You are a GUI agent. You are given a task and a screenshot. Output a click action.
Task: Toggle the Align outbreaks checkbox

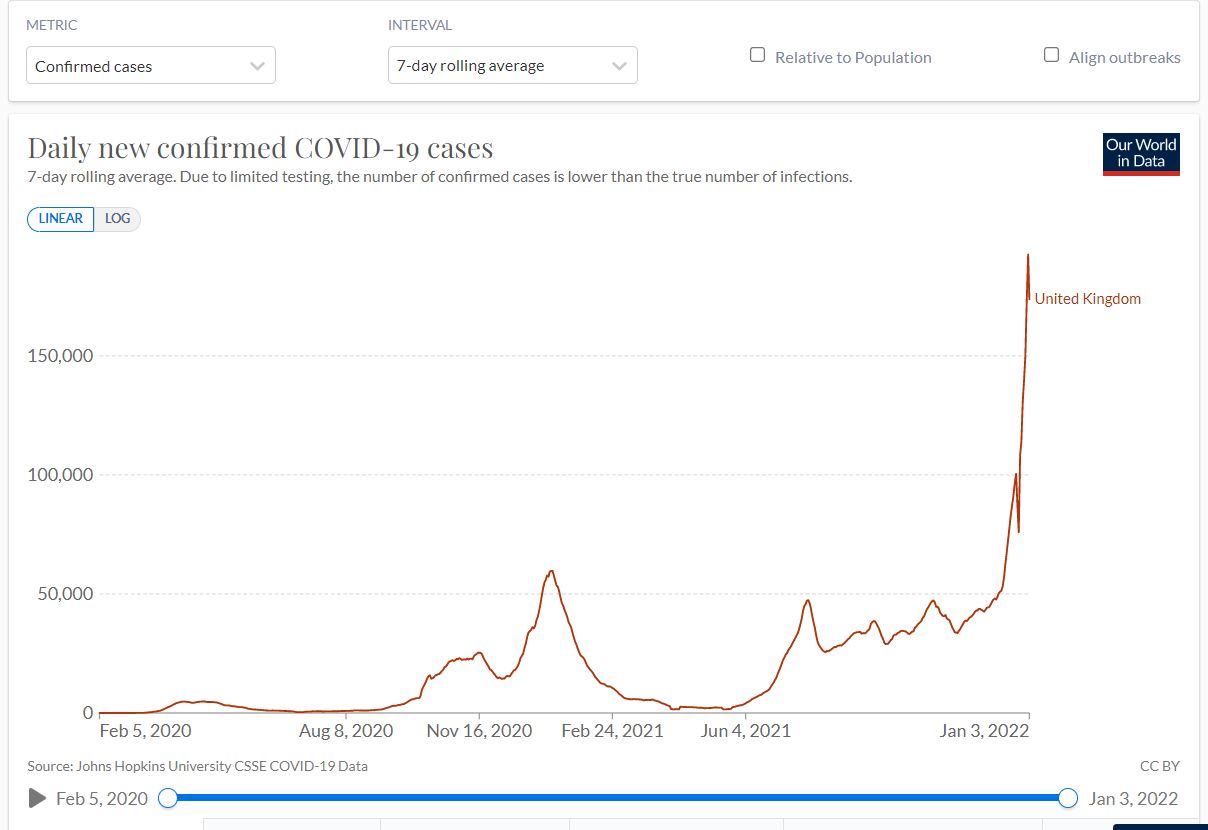1052,56
